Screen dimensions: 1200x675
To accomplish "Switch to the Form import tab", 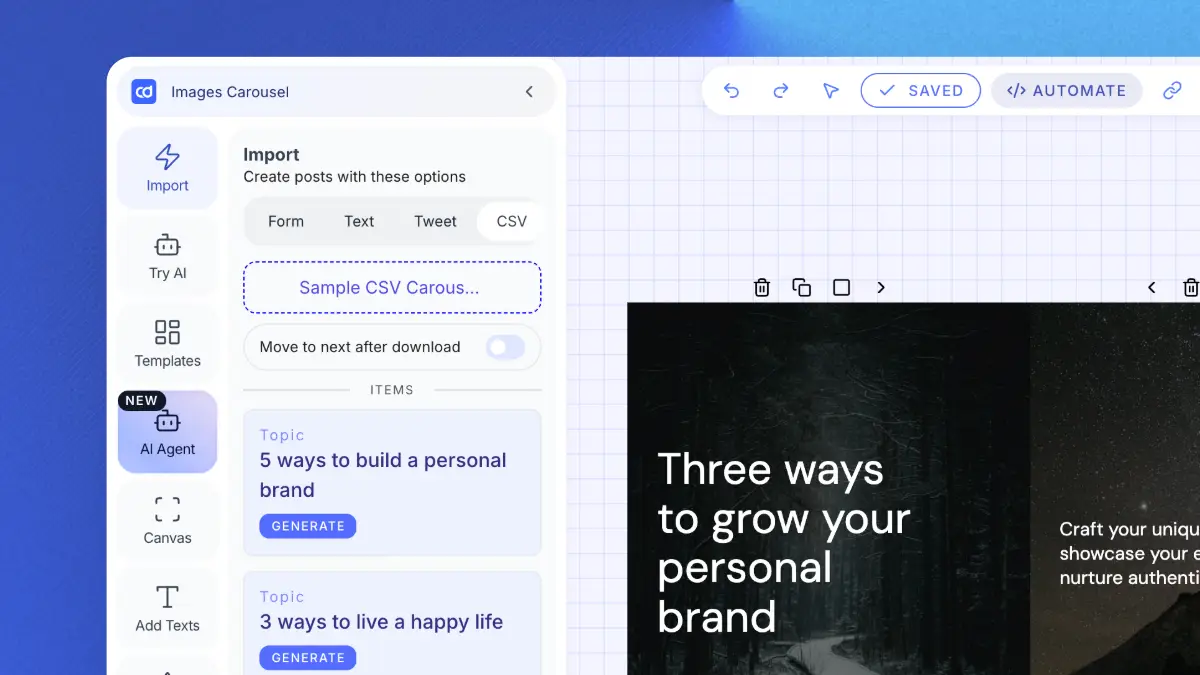I will [286, 222].
